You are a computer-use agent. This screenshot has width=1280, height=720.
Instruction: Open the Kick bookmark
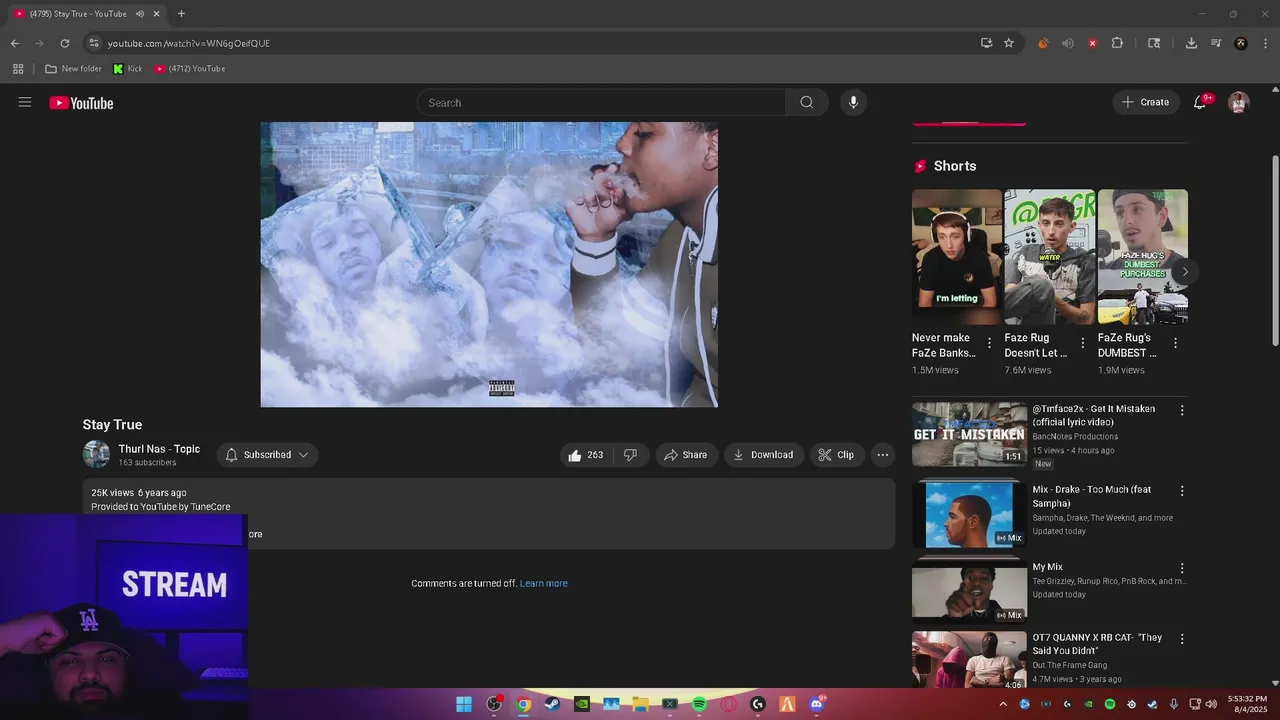pos(128,69)
